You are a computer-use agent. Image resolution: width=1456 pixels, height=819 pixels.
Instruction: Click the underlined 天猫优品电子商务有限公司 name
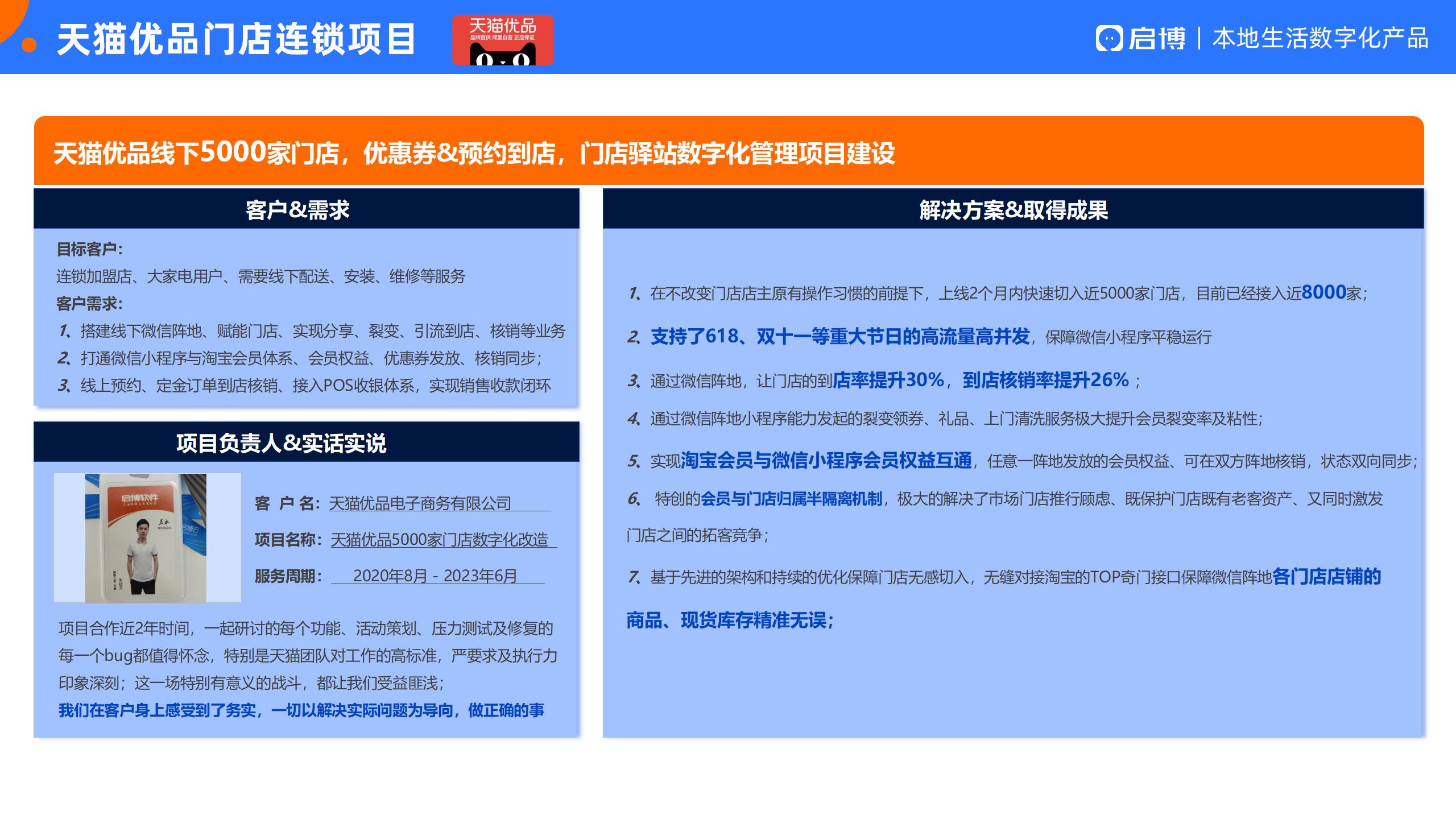click(x=420, y=503)
